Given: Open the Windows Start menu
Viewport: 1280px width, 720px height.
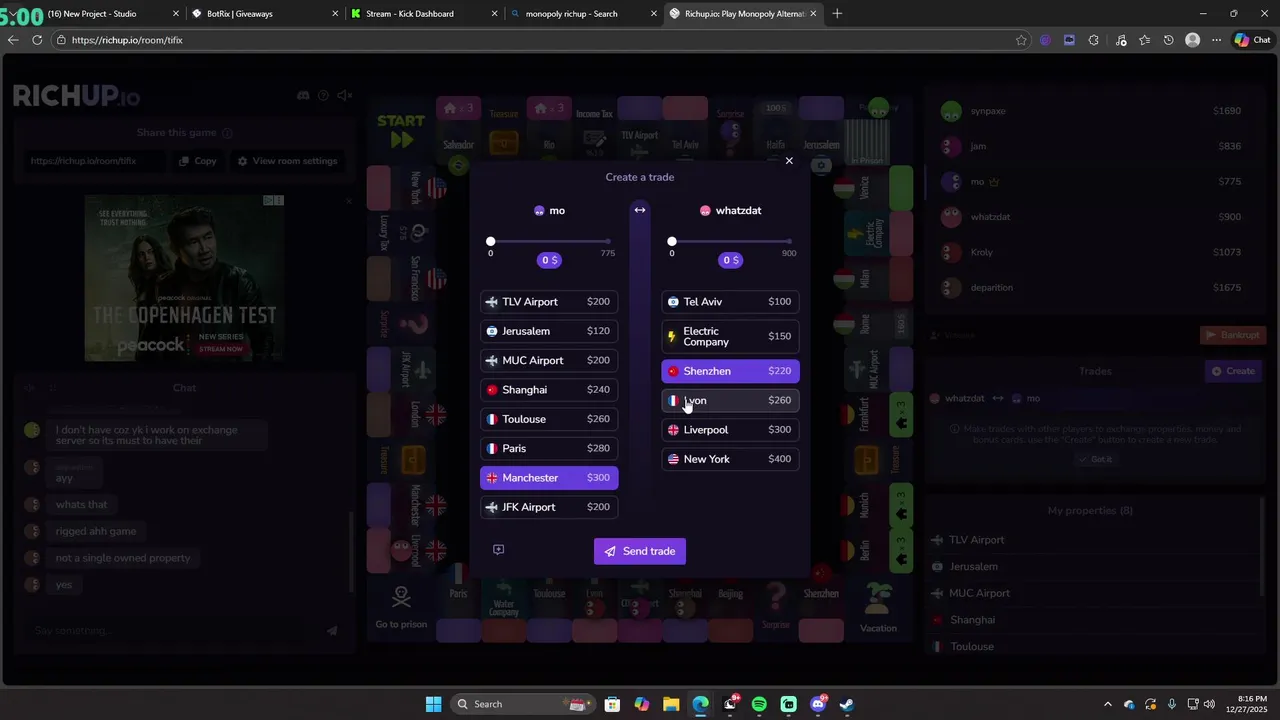Looking at the screenshot, I should point(433,704).
